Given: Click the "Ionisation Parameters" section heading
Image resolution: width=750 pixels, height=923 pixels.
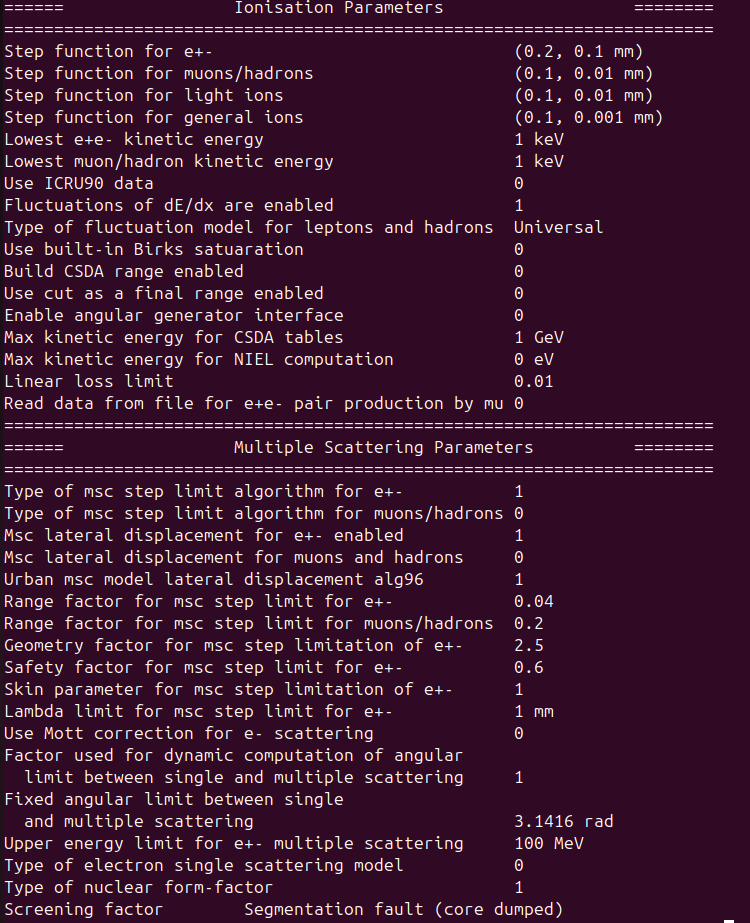Looking at the screenshot, I should (338, 8).
